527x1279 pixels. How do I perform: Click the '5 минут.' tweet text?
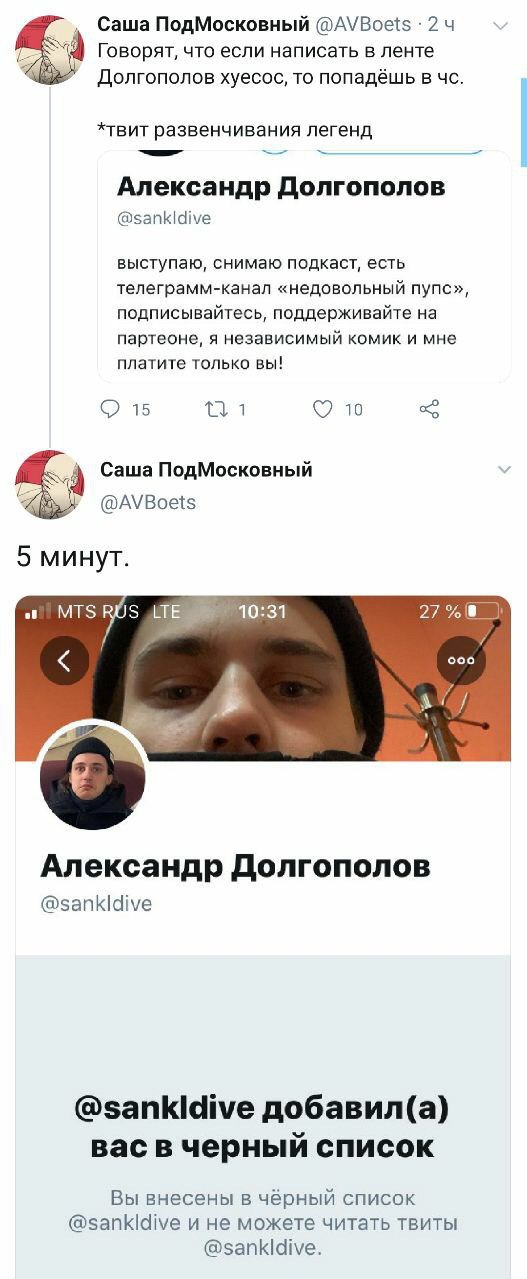coord(72,558)
